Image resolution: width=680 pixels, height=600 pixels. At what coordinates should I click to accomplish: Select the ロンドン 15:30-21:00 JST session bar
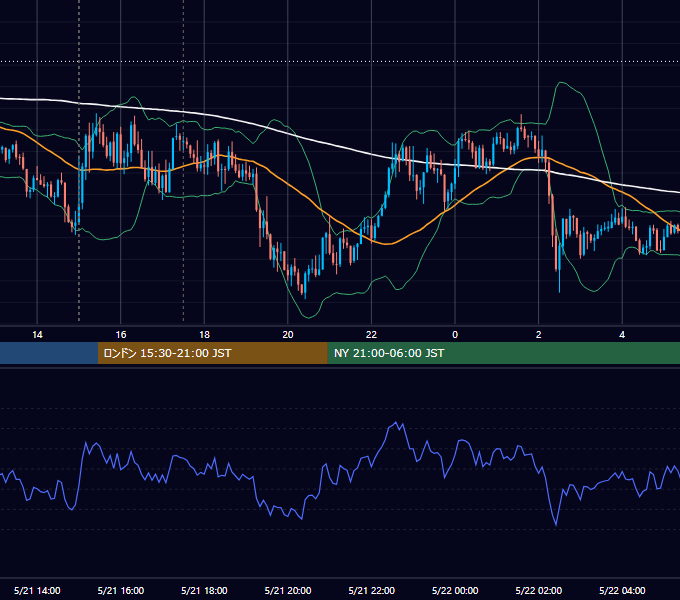point(212,353)
